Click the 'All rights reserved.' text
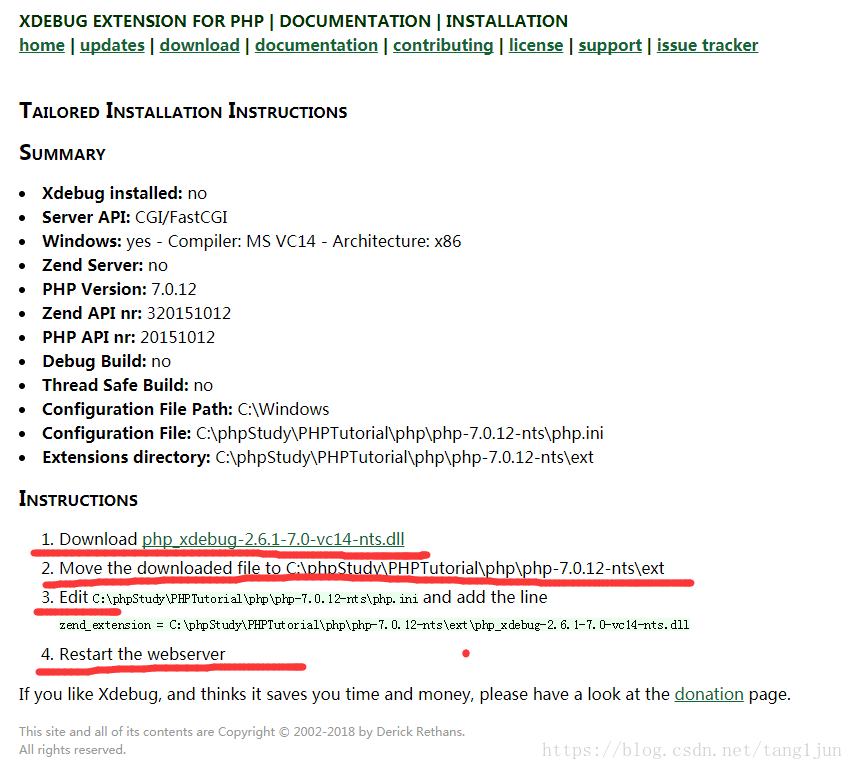Screen dimensions: 853x770 [x=72, y=749]
